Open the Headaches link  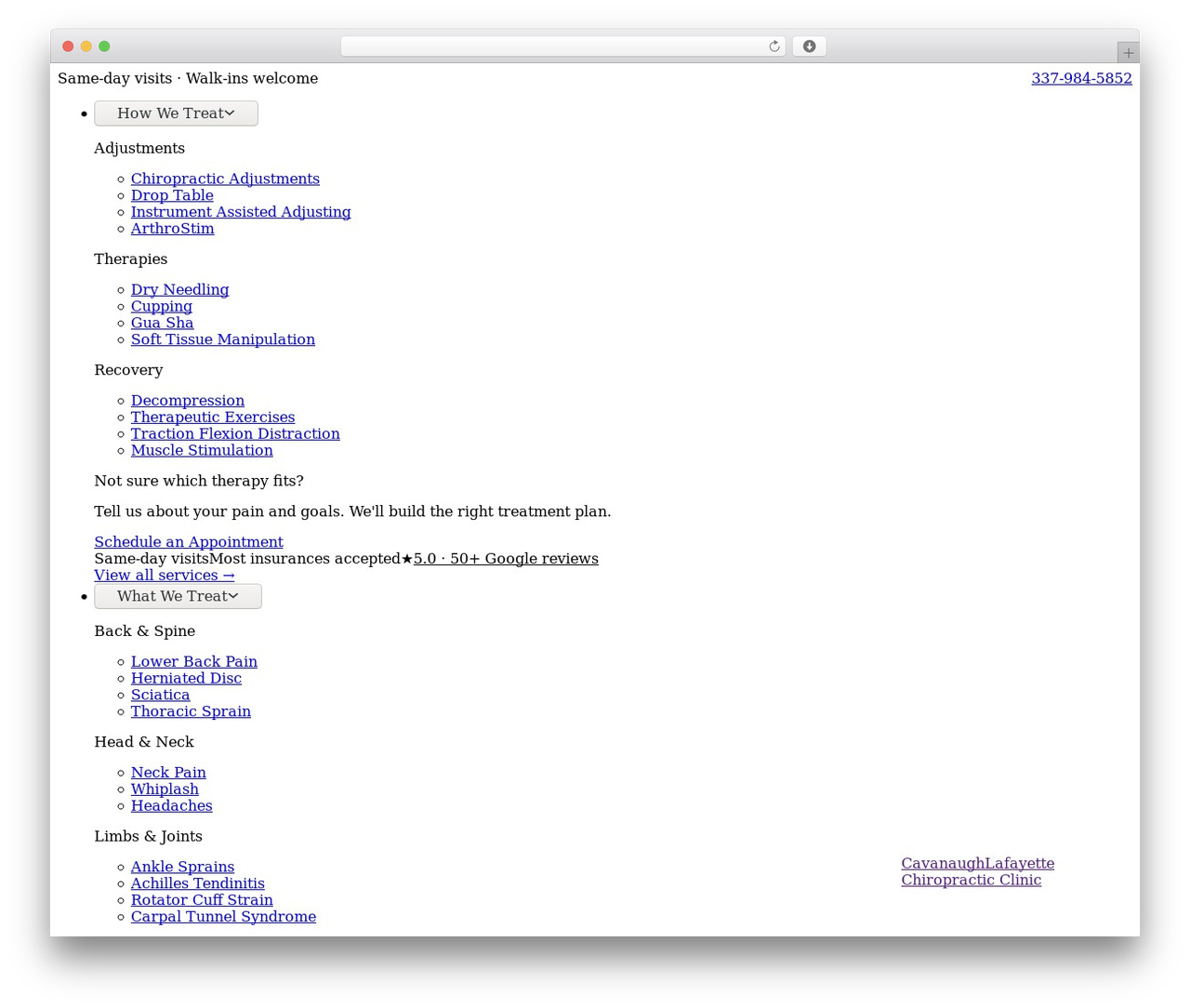click(171, 806)
